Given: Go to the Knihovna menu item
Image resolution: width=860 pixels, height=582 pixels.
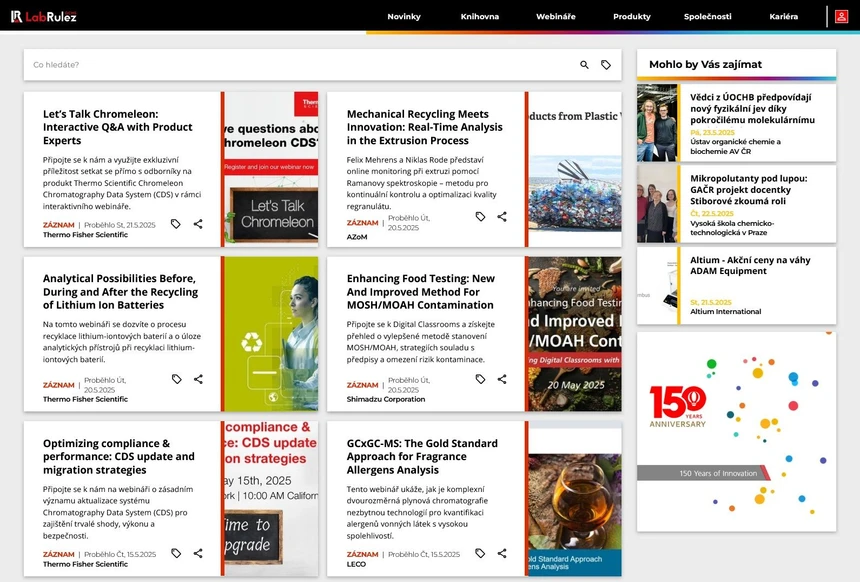Looking at the screenshot, I should [x=480, y=17].
